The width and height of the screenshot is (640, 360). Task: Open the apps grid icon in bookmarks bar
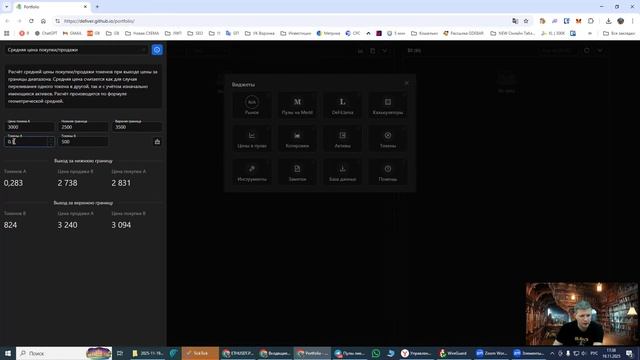pos(7,33)
